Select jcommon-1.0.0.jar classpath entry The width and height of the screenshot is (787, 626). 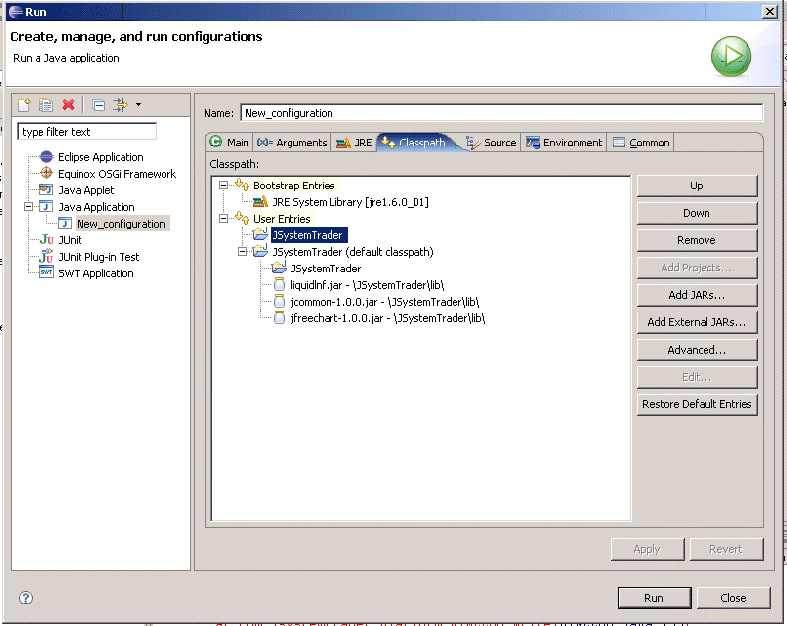click(384, 302)
